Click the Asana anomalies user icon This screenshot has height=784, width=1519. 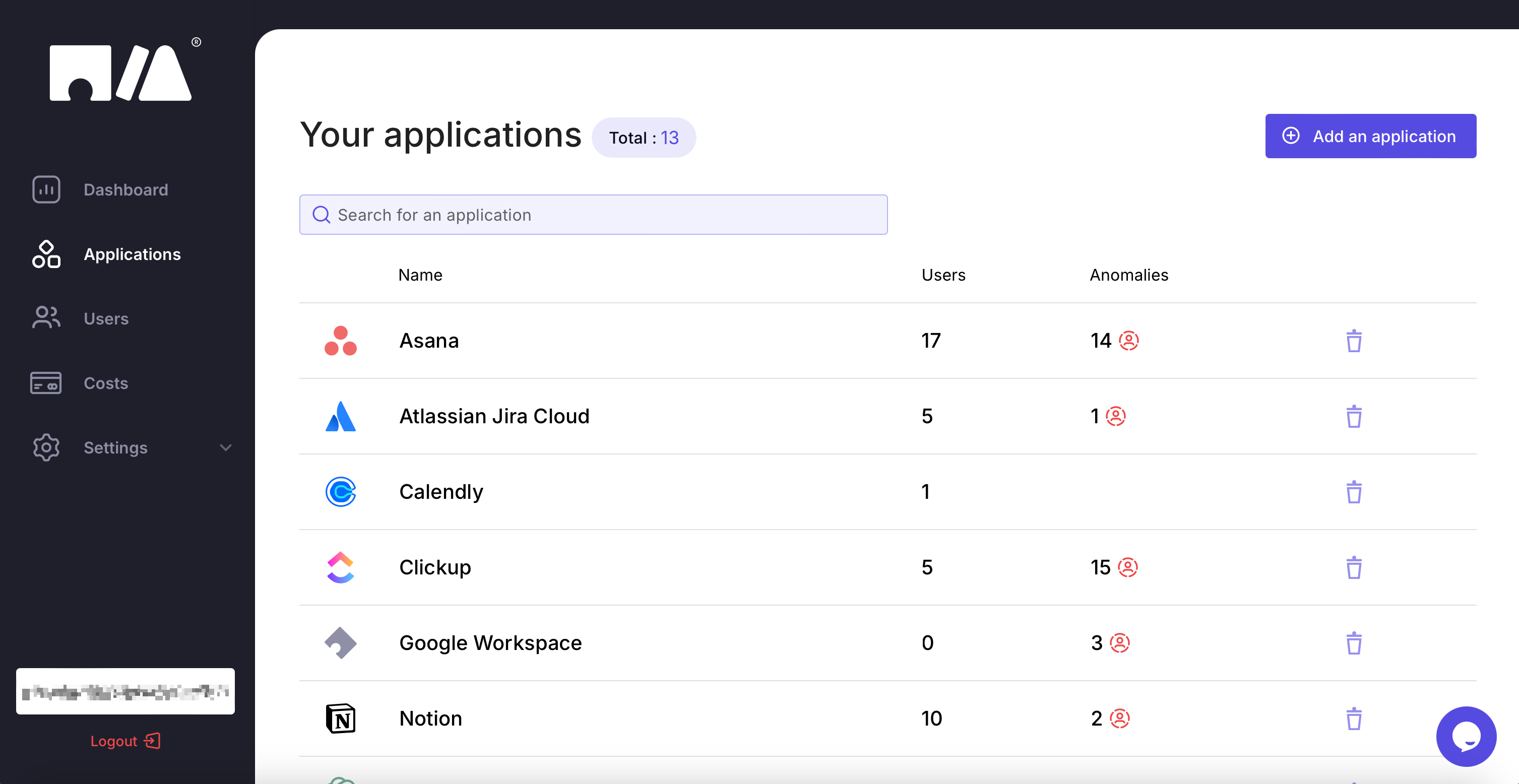click(1128, 341)
